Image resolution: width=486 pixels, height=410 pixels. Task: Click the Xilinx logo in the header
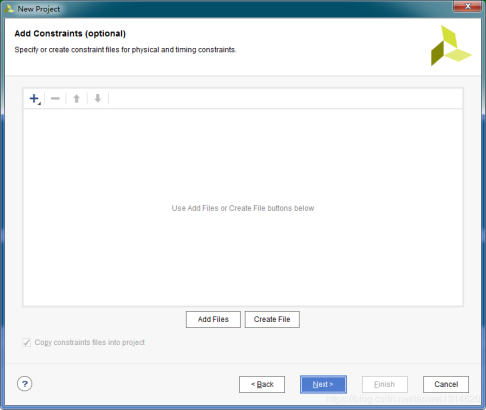451,46
